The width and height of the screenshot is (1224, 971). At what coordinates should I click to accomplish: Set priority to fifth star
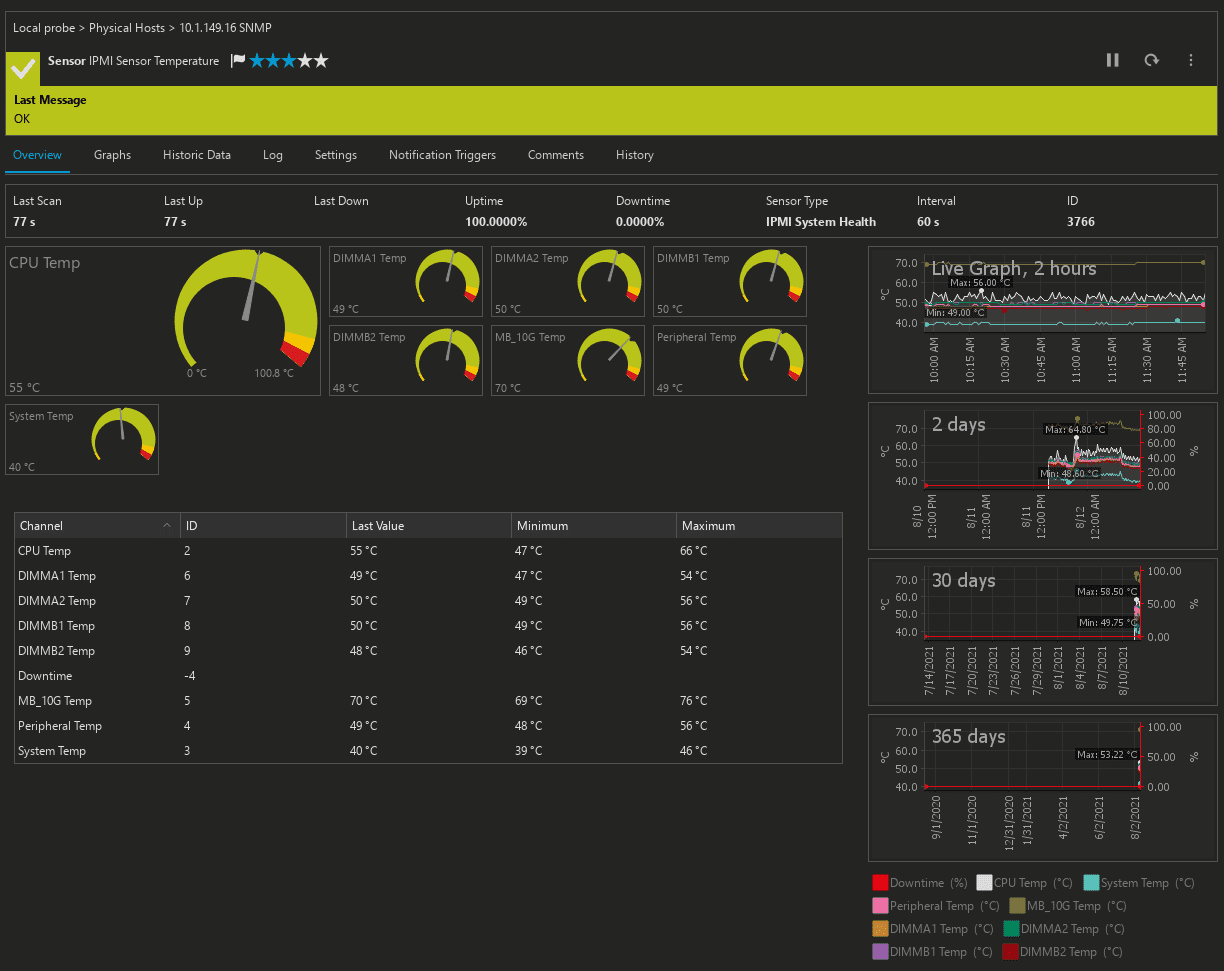tap(321, 61)
